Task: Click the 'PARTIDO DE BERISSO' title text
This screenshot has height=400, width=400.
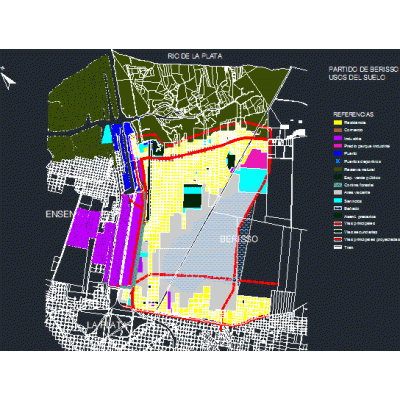Action: pyautogui.click(x=363, y=69)
